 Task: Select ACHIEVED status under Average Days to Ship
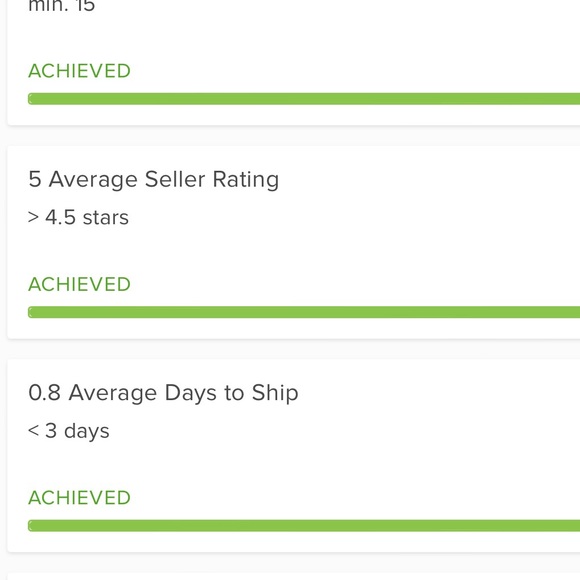pyautogui.click(x=80, y=498)
